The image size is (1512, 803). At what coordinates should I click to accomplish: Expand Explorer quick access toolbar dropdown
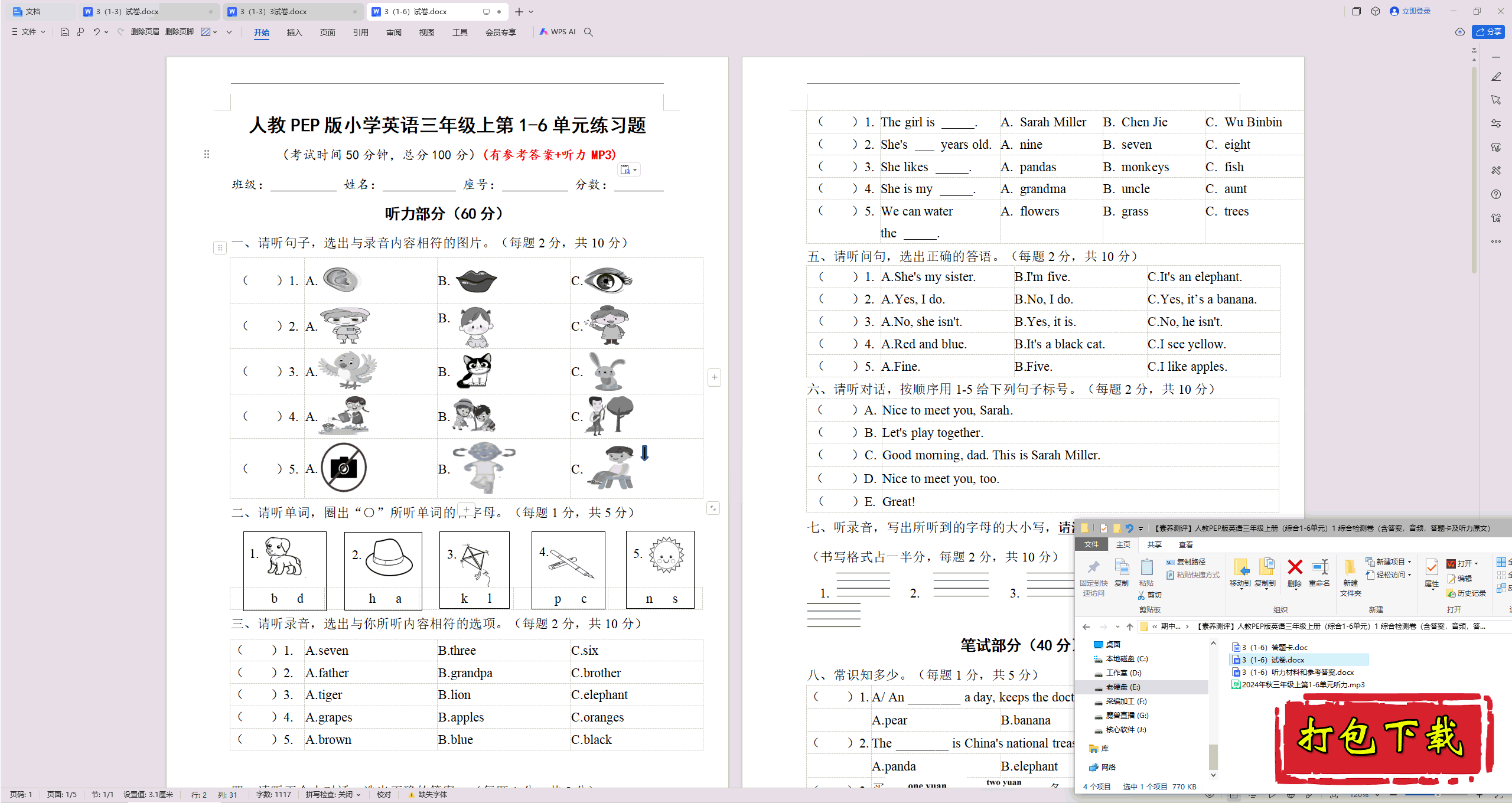(x=1140, y=528)
